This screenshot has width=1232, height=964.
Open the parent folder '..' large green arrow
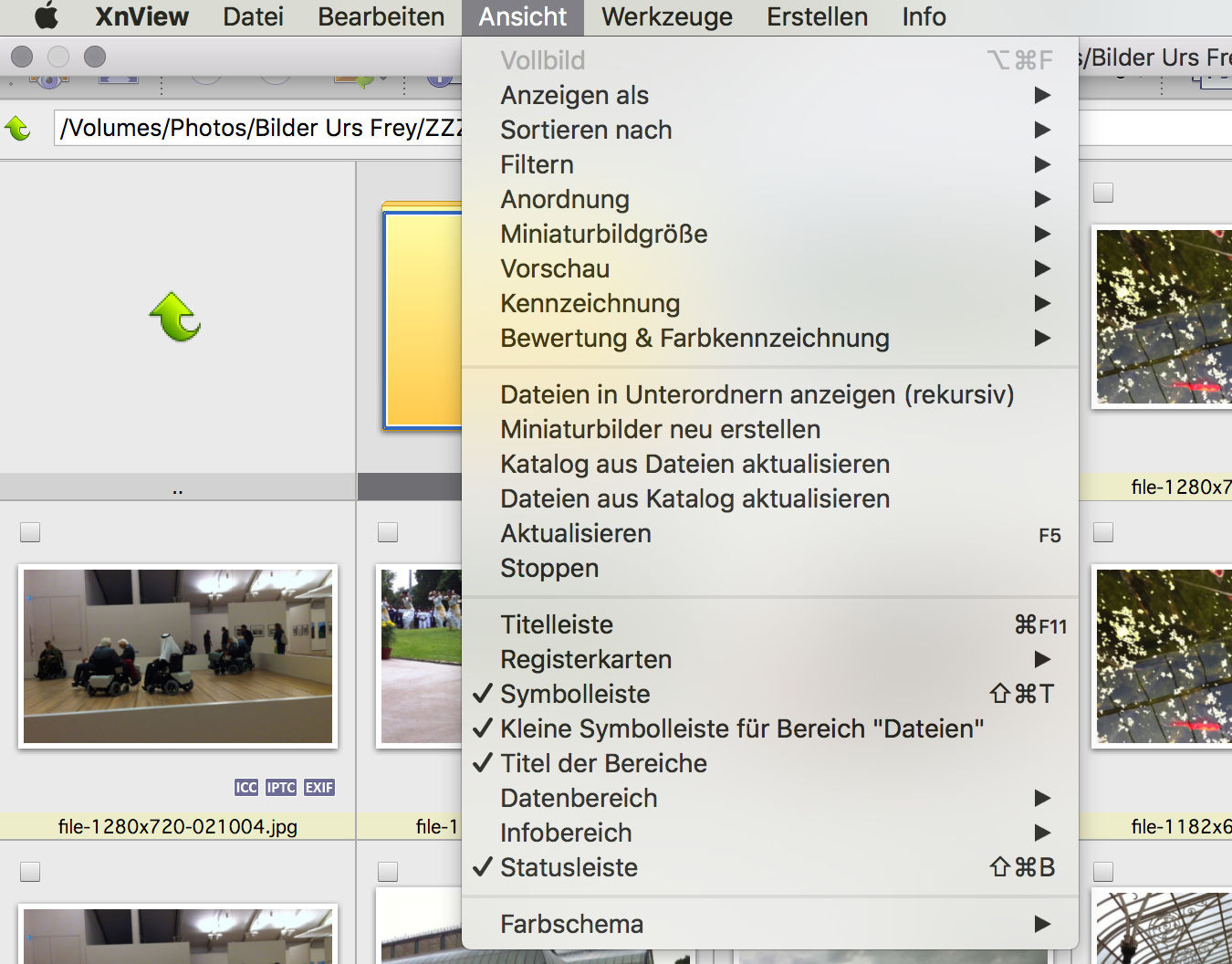[x=175, y=317]
